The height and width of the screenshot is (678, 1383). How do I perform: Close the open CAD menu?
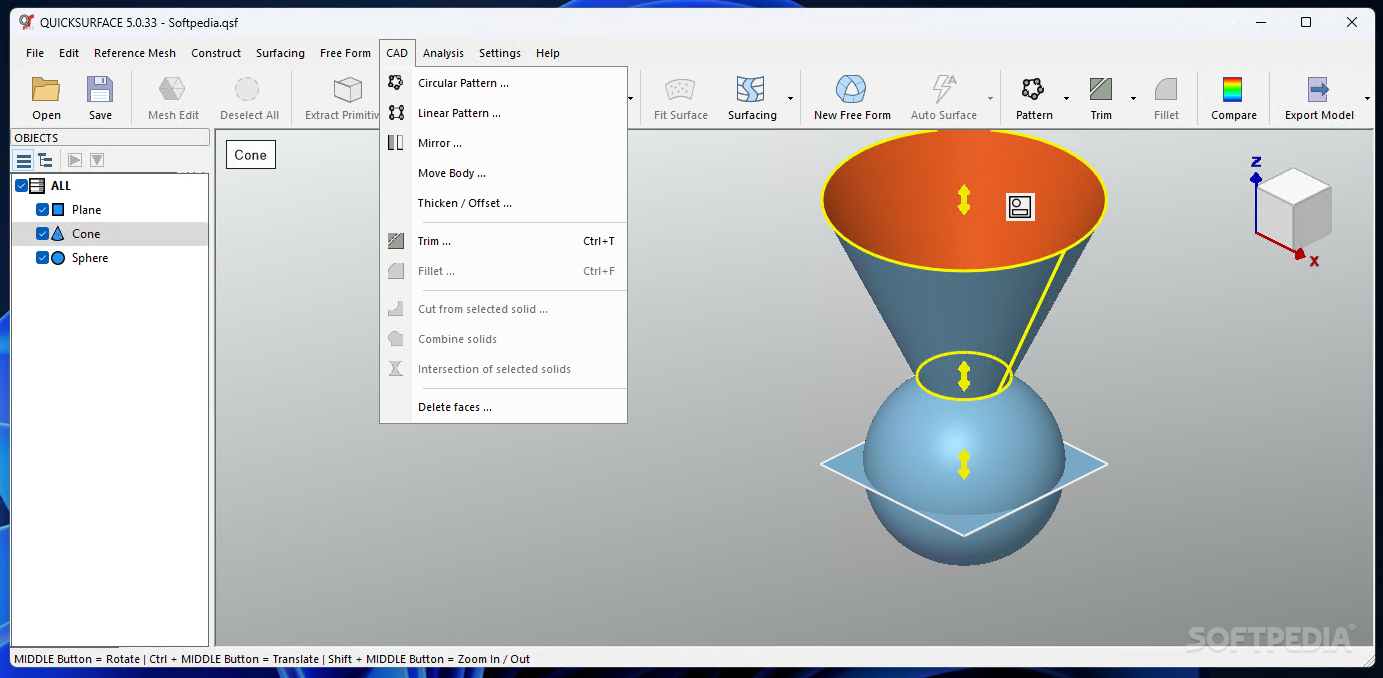(397, 53)
